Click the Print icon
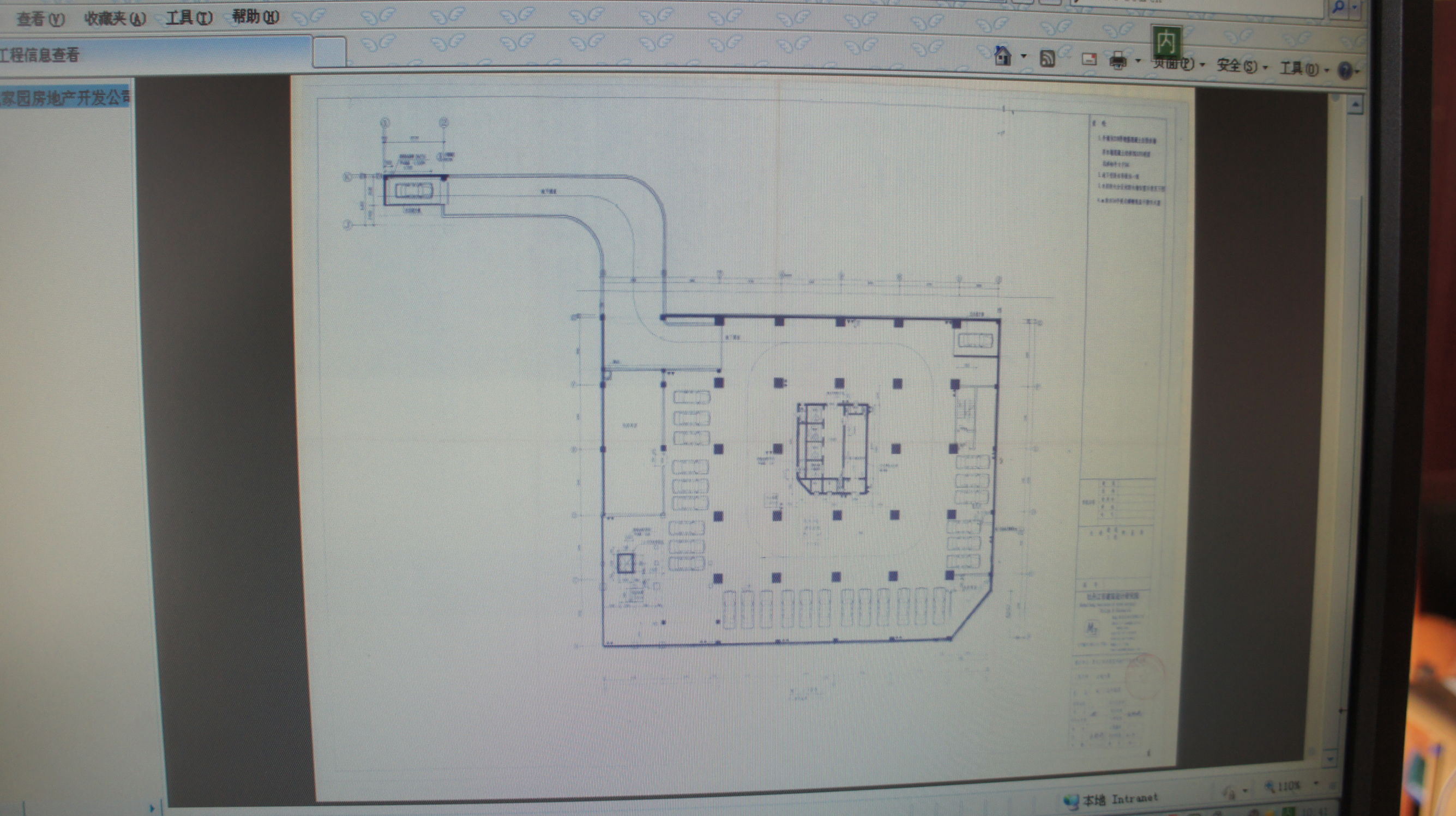Screen dimensions: 1456x816 point(1117,61)
